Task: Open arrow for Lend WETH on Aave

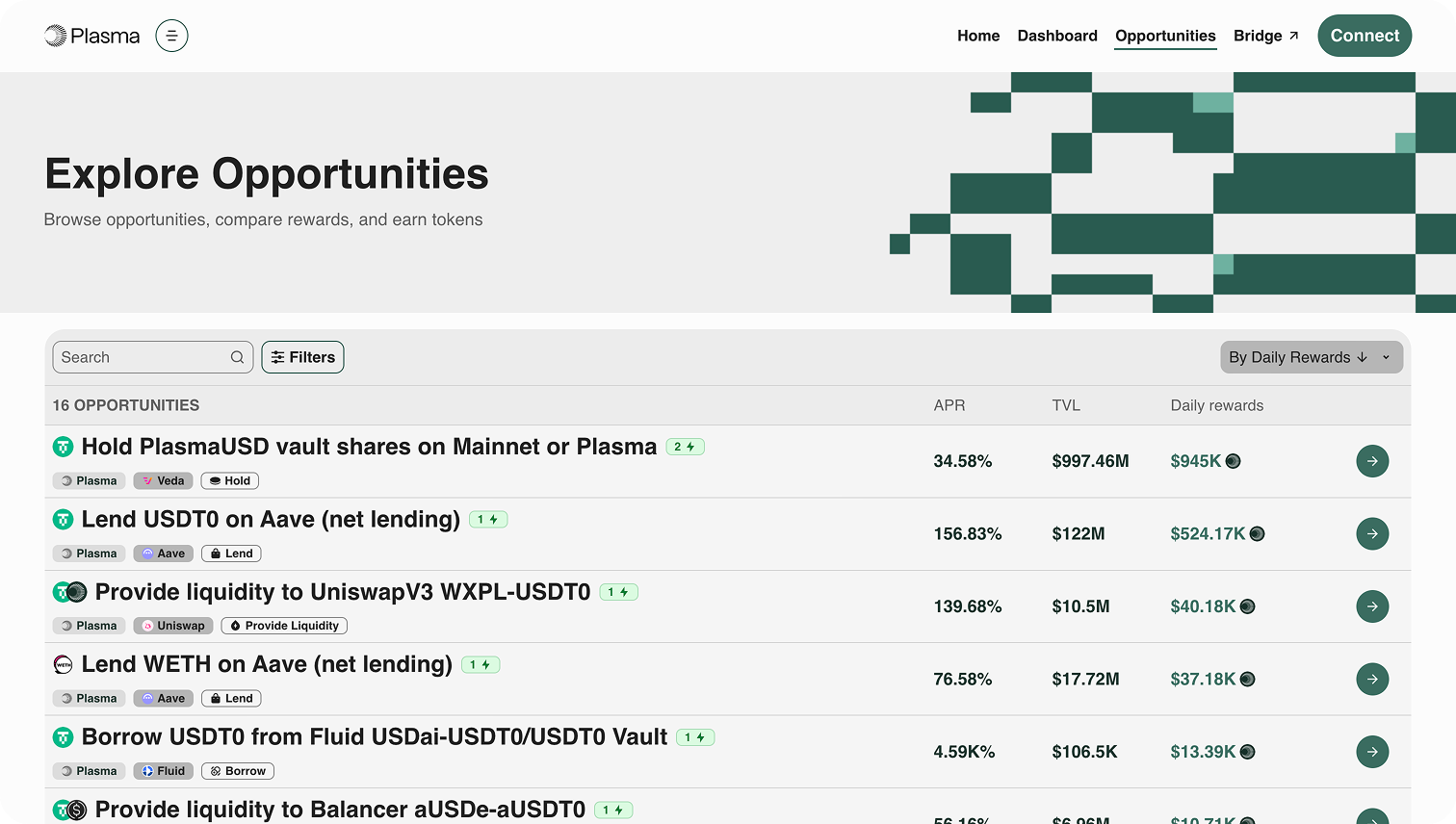Action: coord(1372,679)
